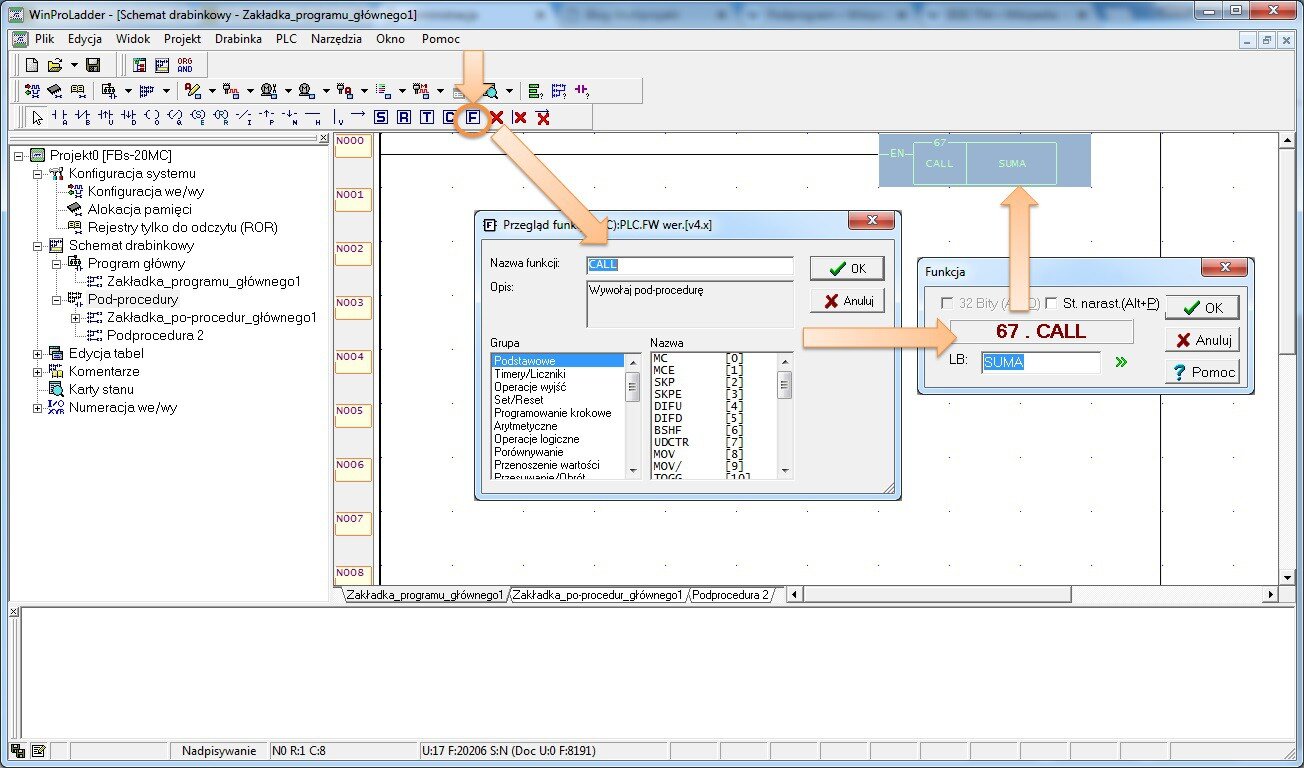Click the boxed C counter icon

click(x=449, y=118)
